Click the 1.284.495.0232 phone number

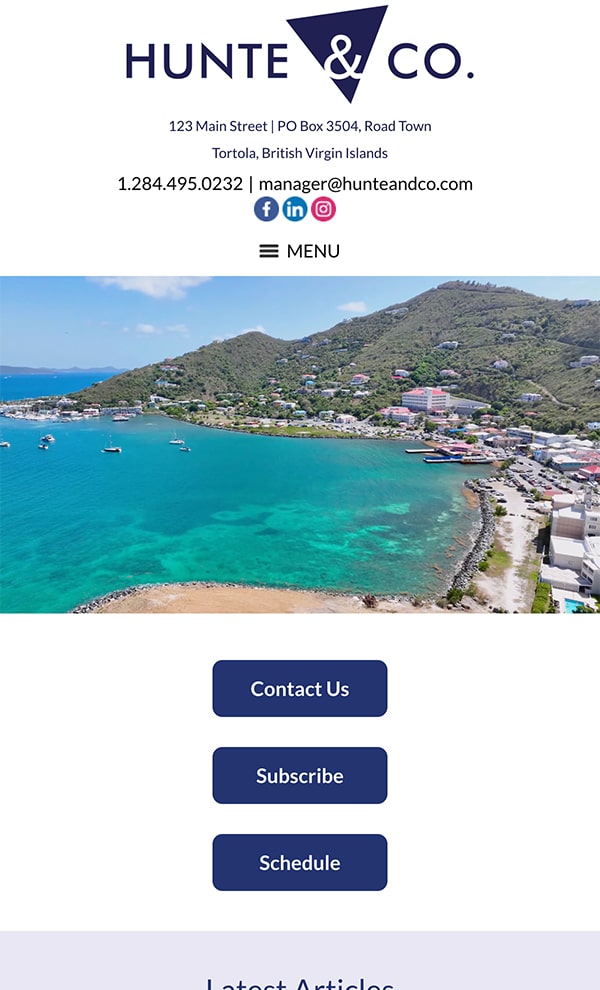pos(180,184)
